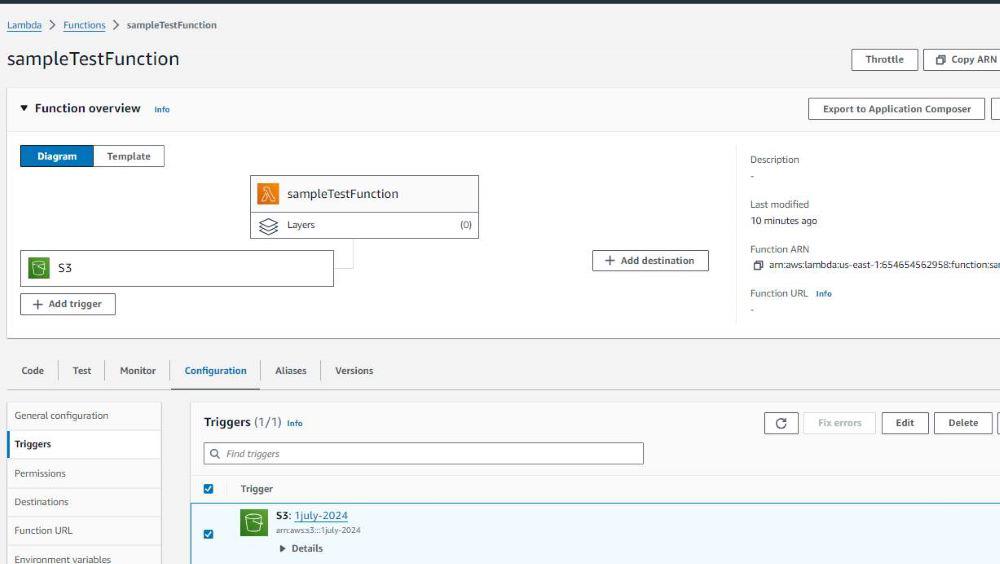Switch to the Monitor tab
1000x564 pixels.
point(138,371)
